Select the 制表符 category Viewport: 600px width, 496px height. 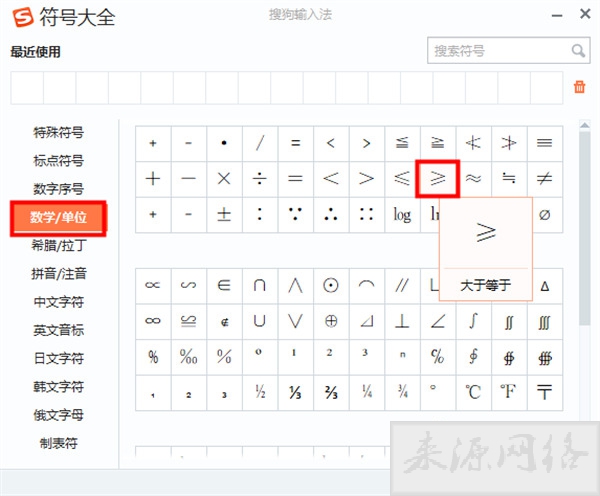point(59,443)
